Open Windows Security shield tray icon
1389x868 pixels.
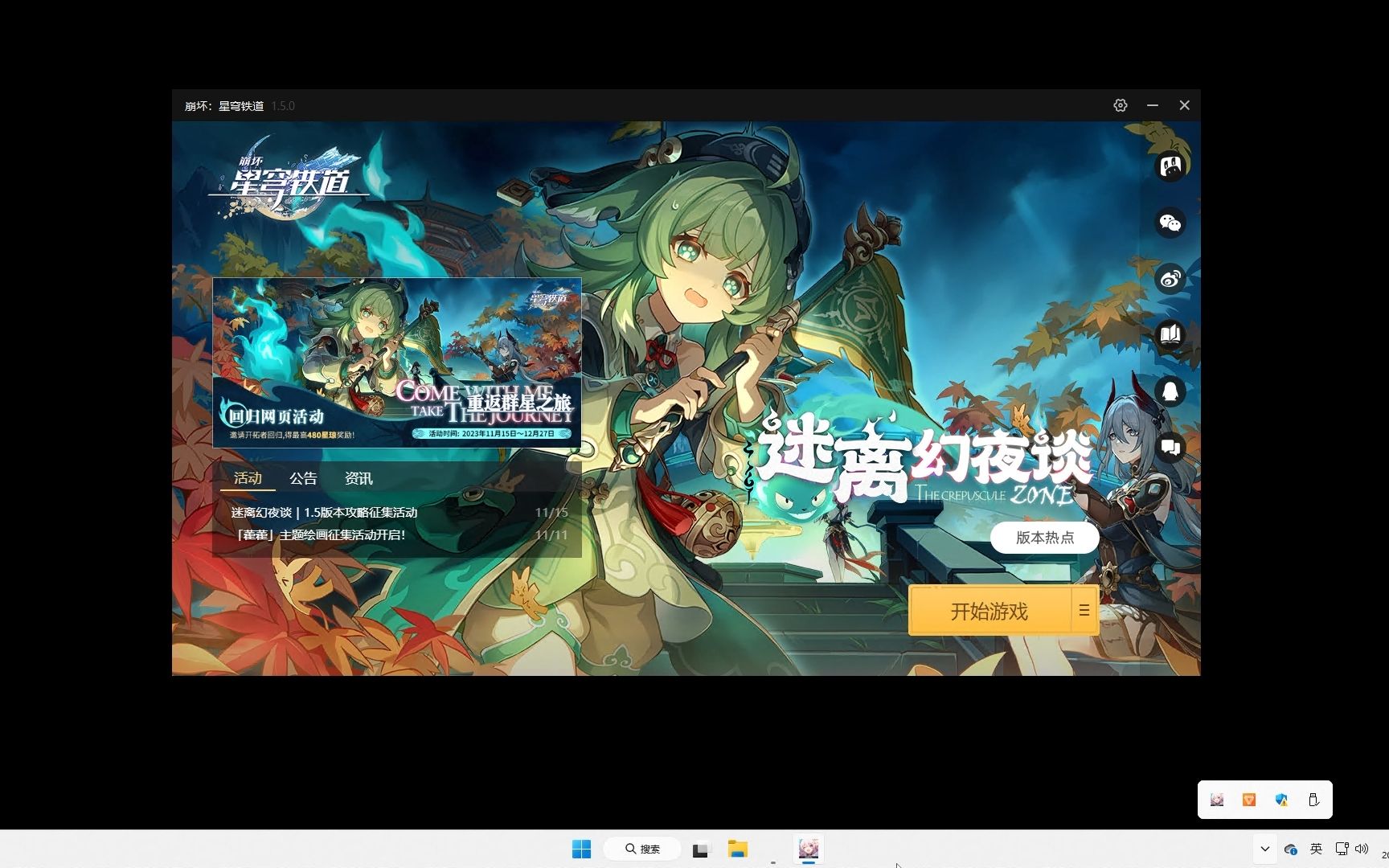coord(1281,800)
